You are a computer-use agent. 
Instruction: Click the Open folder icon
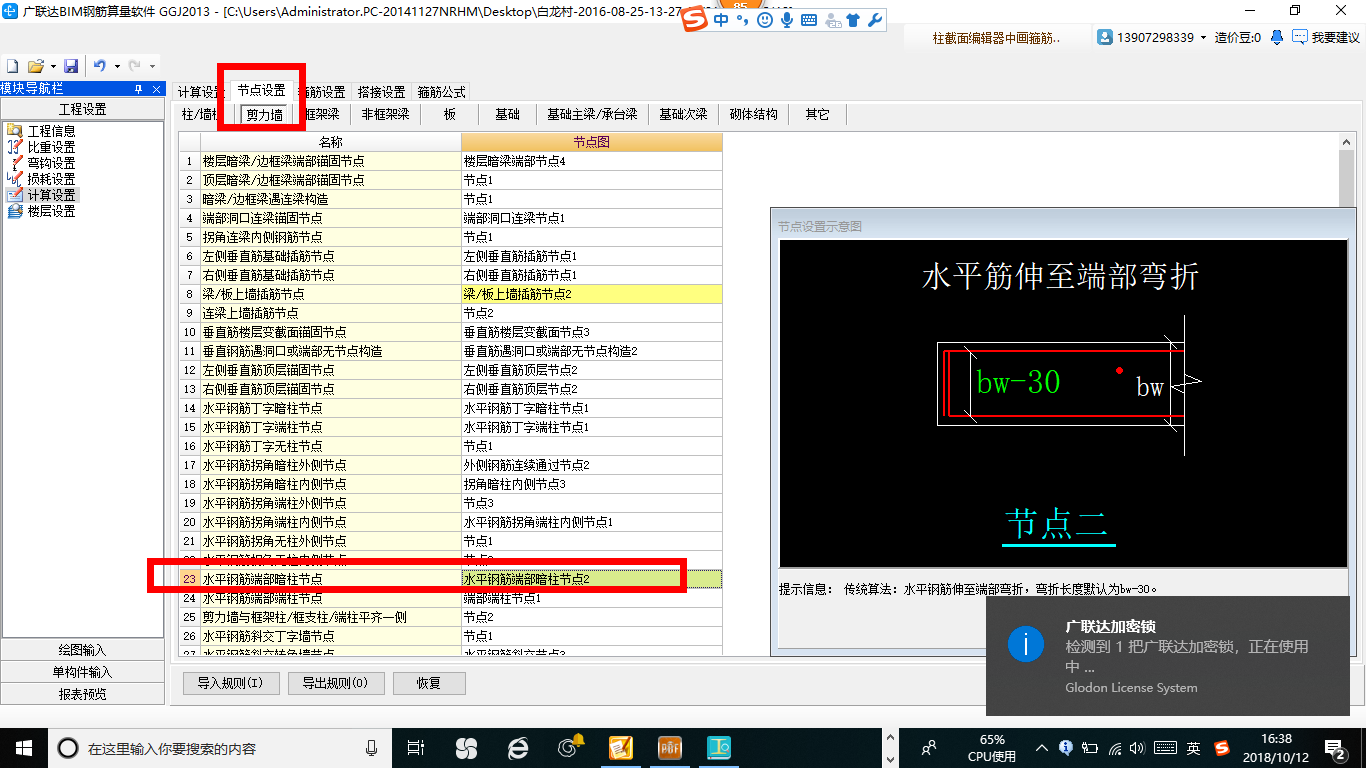[35, 66]
